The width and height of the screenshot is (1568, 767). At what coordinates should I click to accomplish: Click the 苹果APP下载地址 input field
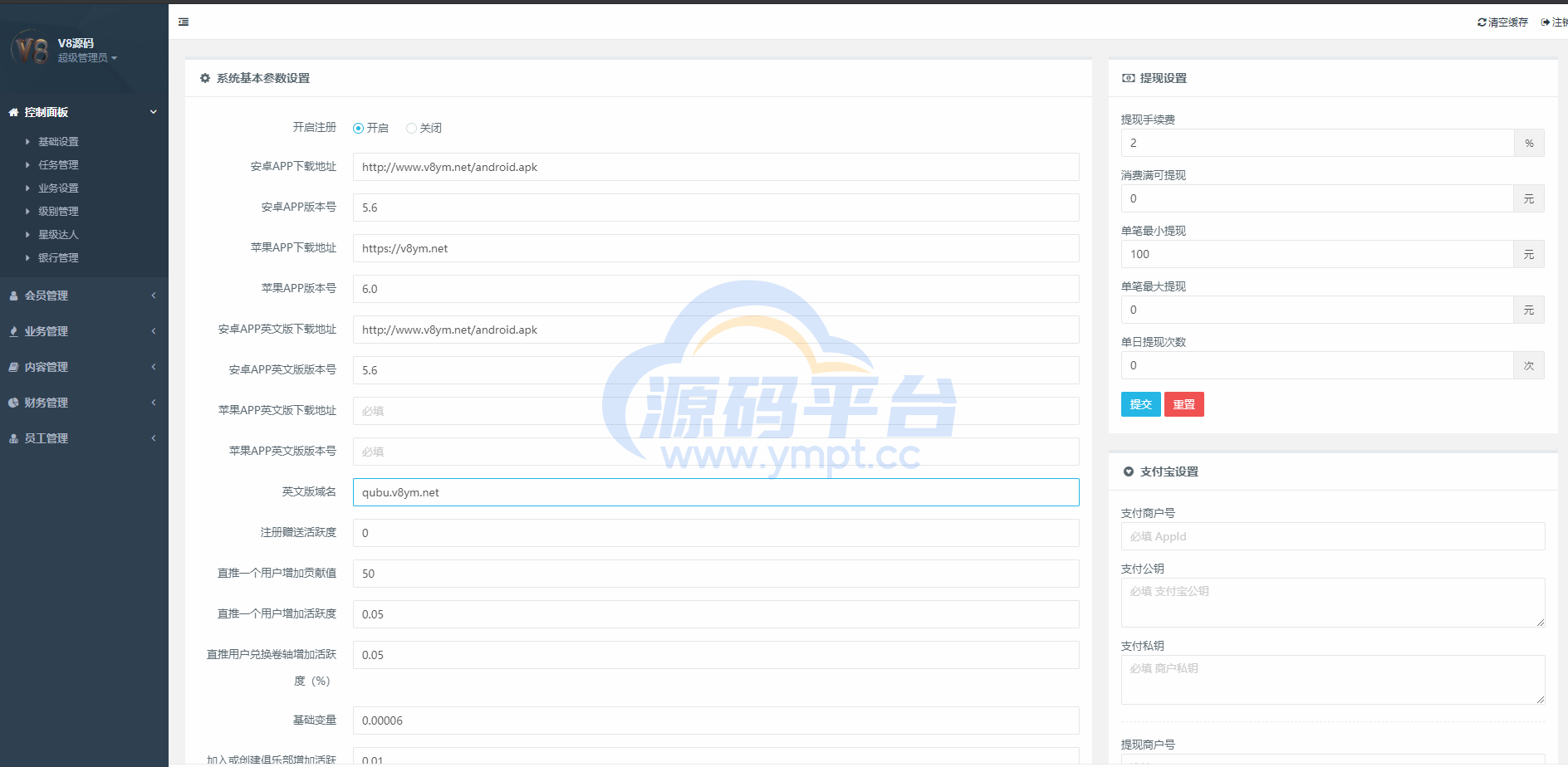click(716, 248)
